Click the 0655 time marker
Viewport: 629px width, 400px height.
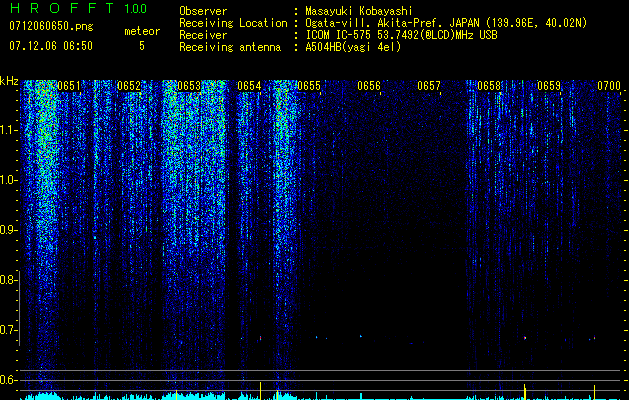(309, 86)
